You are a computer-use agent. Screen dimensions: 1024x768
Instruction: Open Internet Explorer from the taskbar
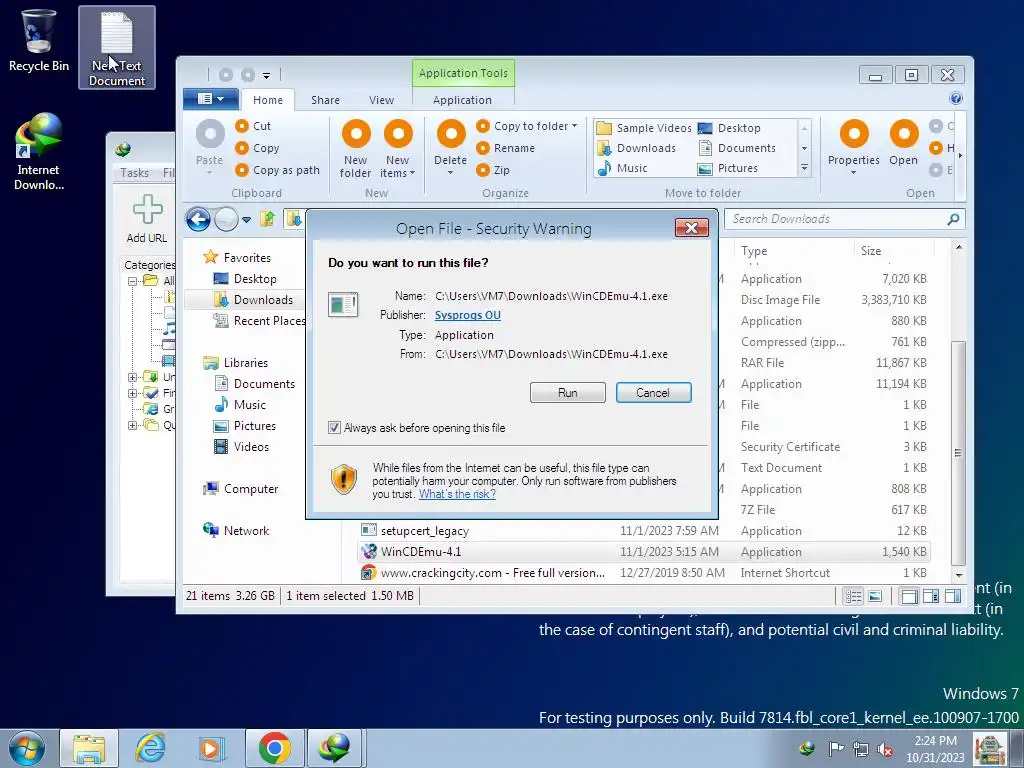(151, 748)
